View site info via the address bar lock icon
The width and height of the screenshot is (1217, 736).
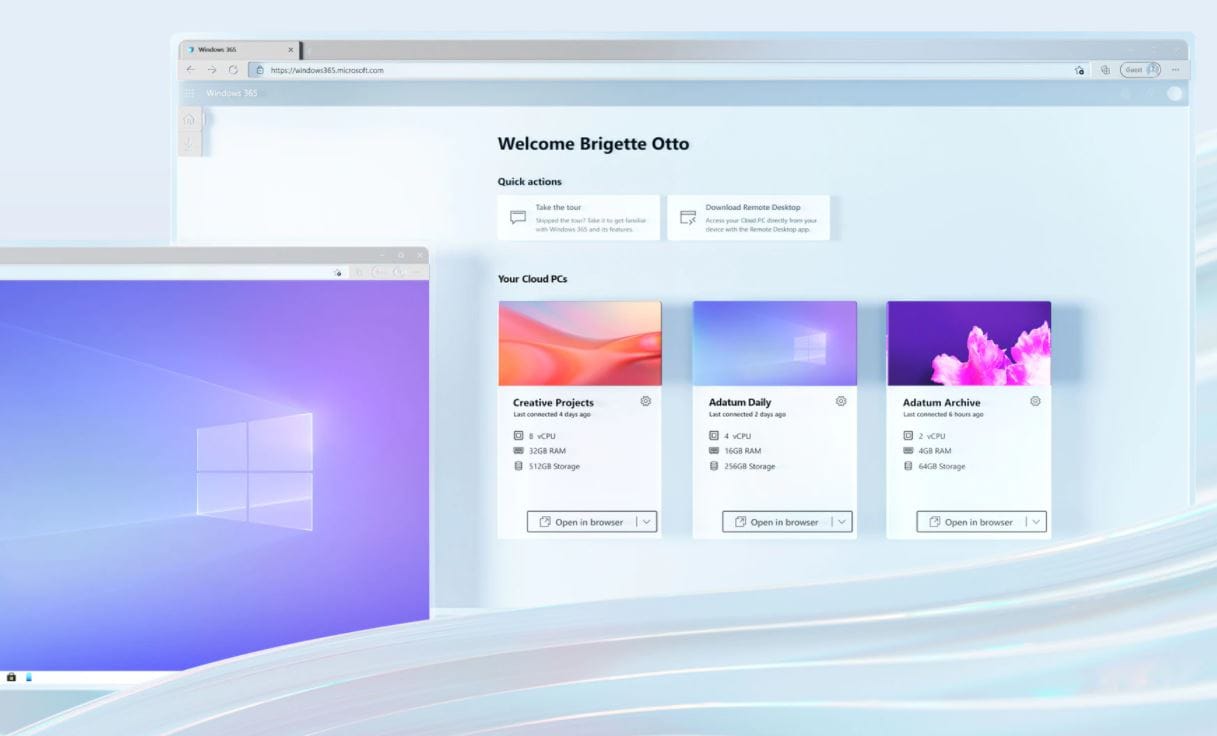(x=259, y=70)
